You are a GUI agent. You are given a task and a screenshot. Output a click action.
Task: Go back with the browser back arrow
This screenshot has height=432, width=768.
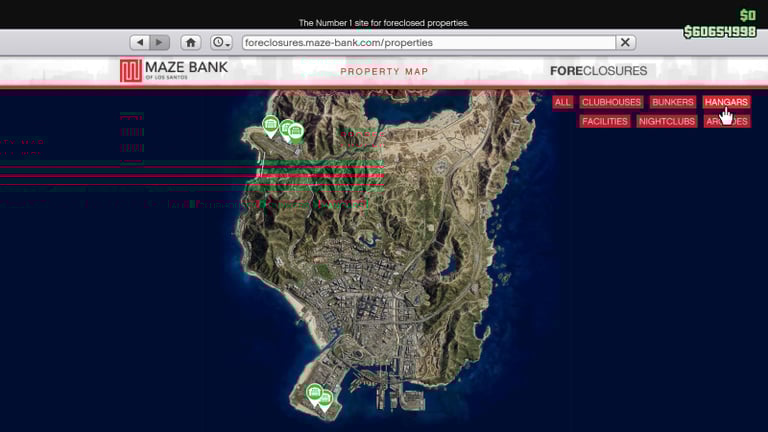click(140, 43)
